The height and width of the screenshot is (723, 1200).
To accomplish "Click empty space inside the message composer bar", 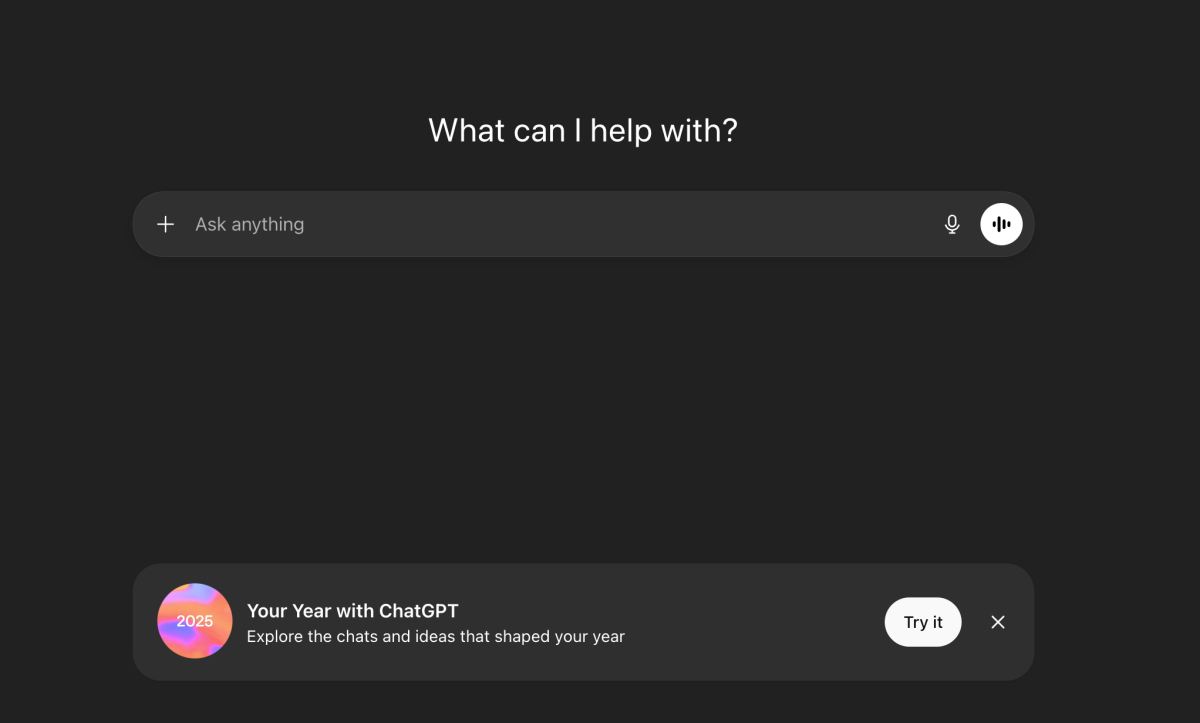I will (650, 224).
